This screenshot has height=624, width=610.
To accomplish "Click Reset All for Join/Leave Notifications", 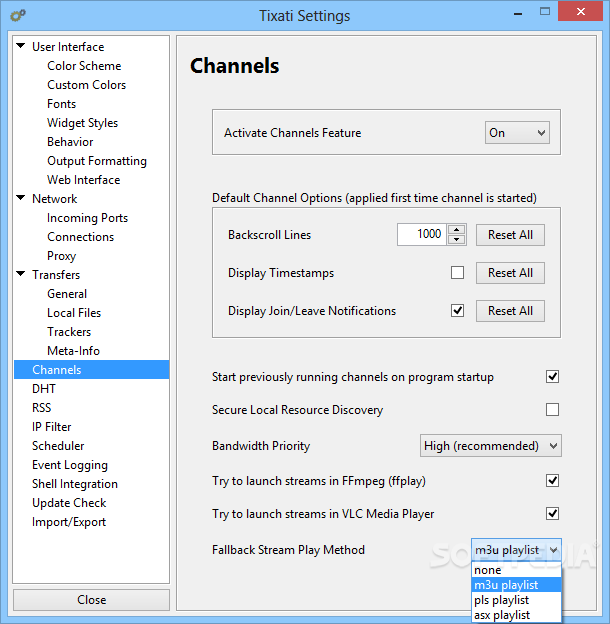I will point(510,311).
